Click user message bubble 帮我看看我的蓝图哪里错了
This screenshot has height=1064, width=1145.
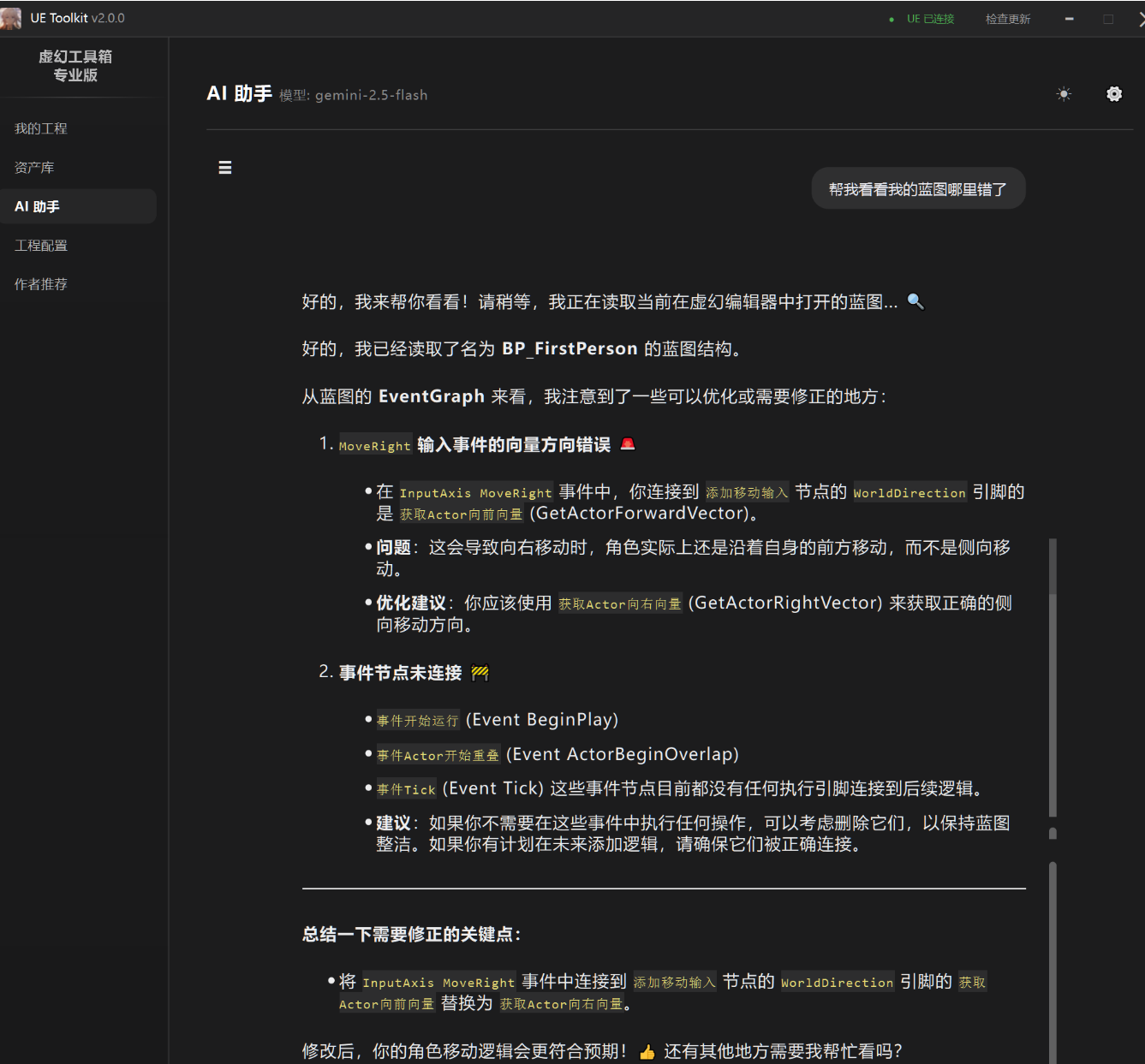point(918,189)
